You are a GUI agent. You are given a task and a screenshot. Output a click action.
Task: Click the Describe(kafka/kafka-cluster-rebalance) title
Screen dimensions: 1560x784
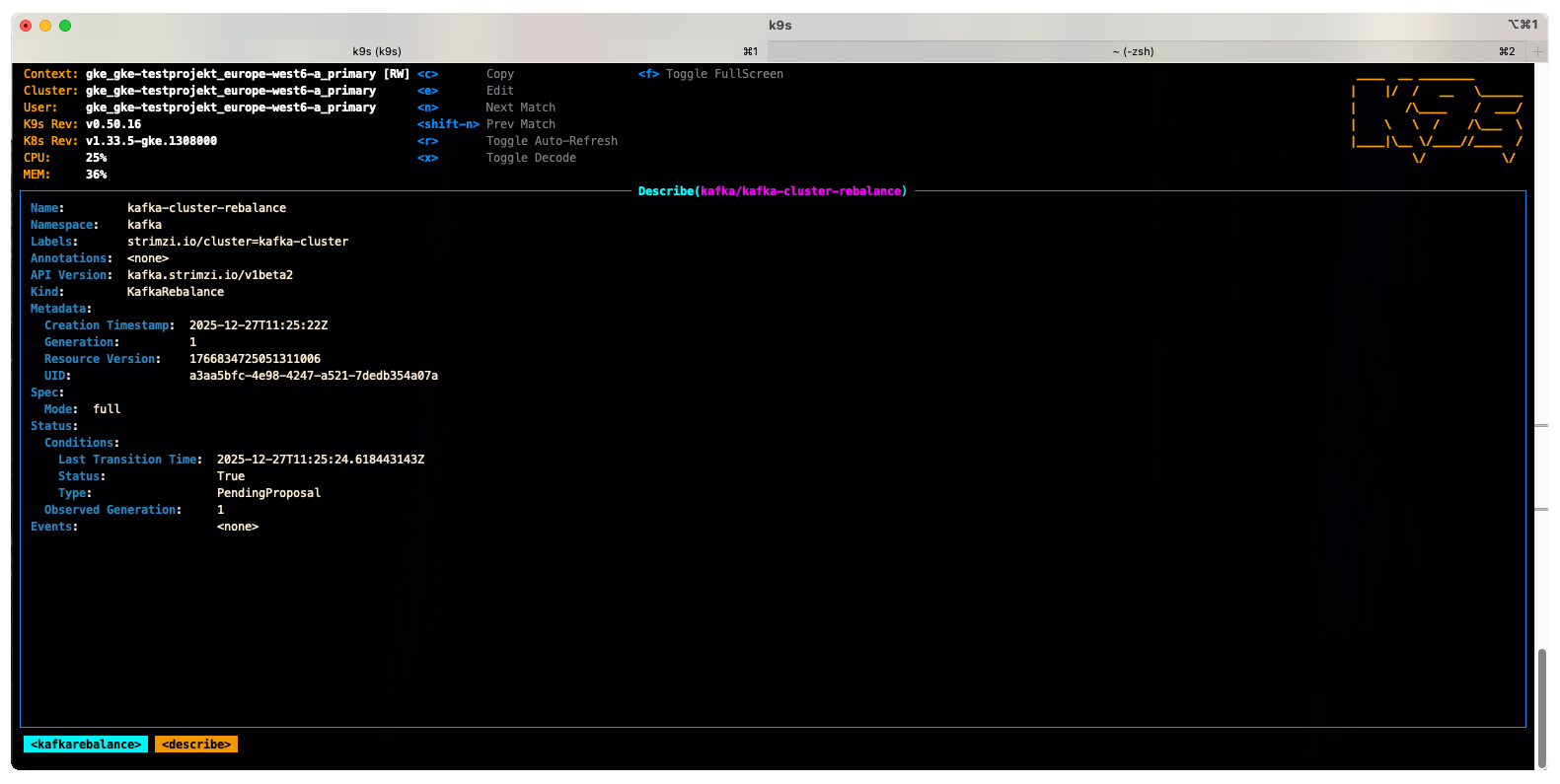772,191
